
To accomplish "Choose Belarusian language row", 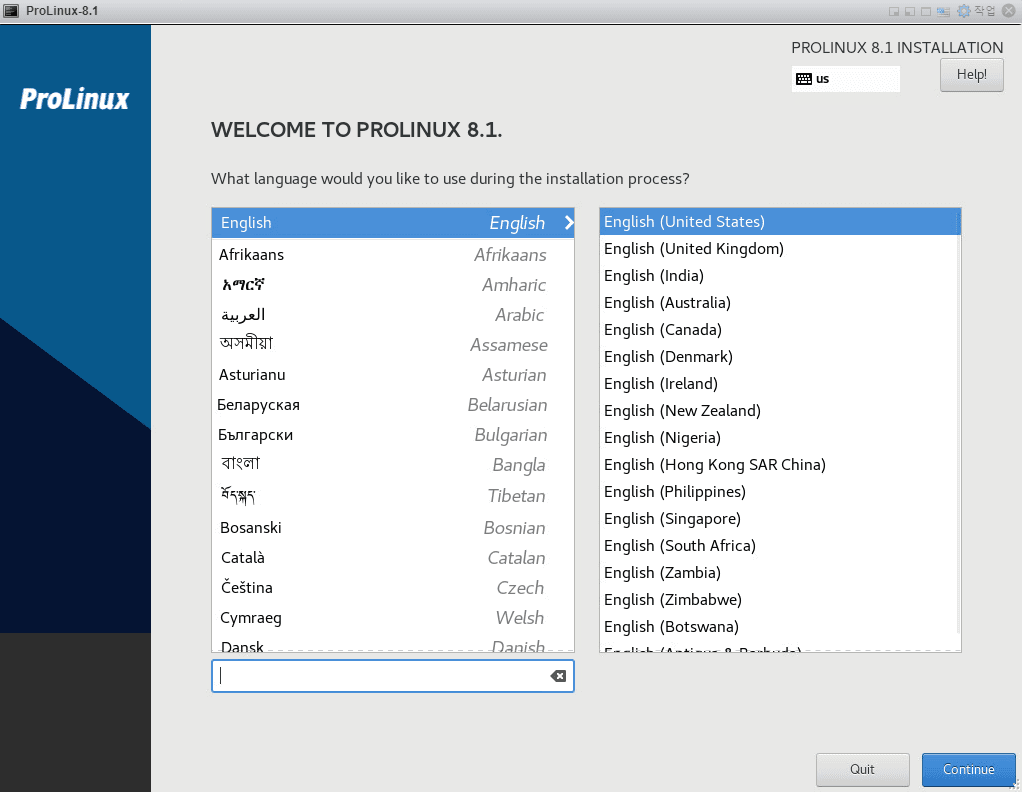I will coord(393,405).
